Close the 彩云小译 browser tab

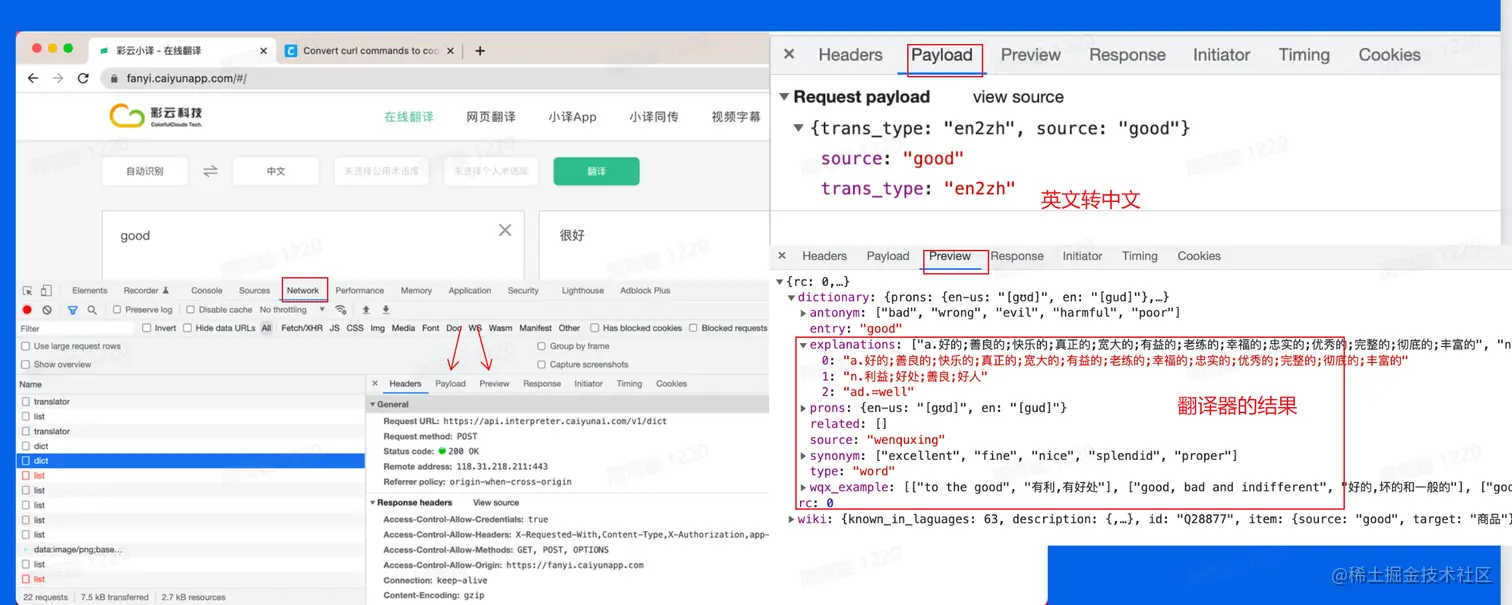point(264,50)
